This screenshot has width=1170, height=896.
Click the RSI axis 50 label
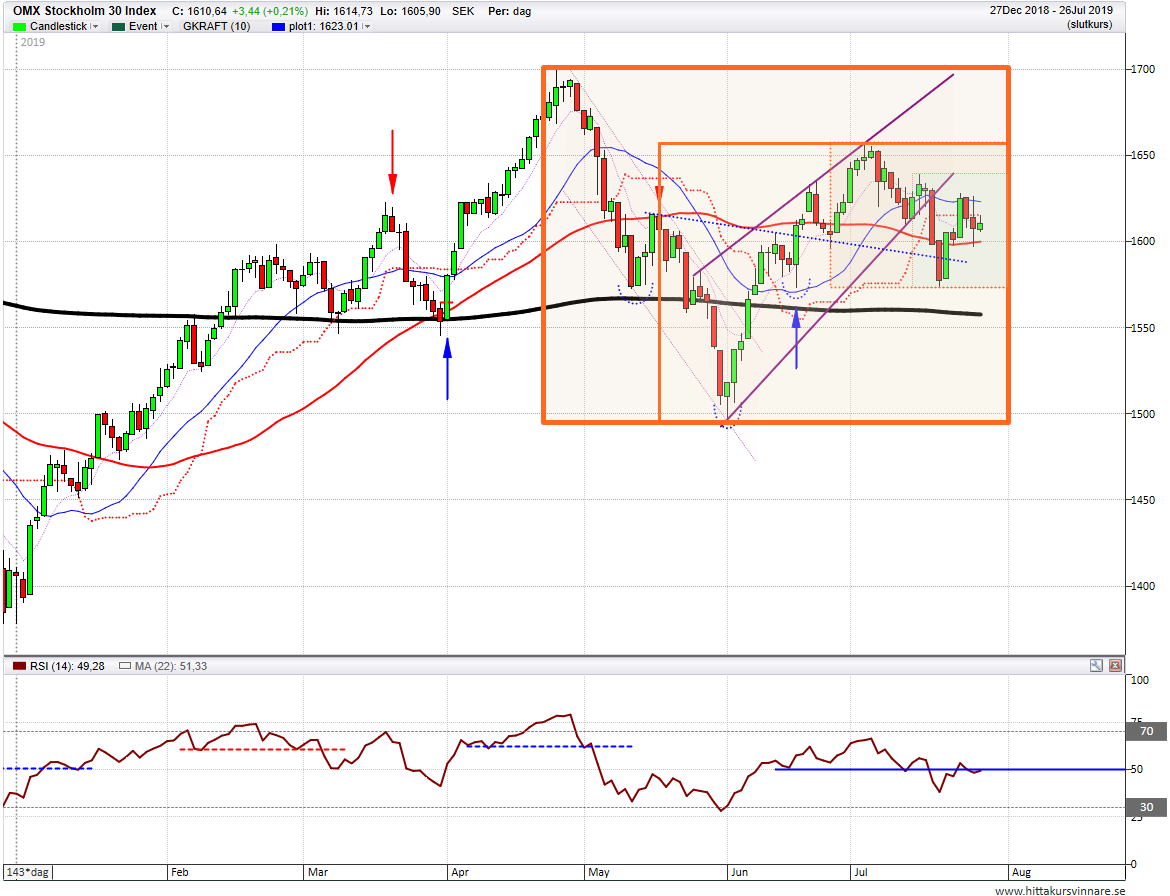1136,769
